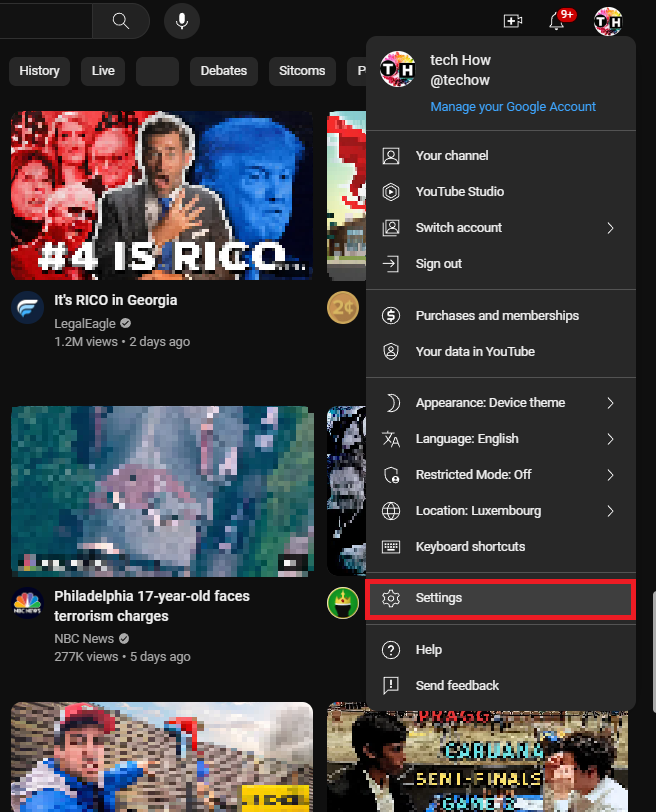Click the moon Appearance icon
Viewport: 656px width, 812px height.
[392, 403]
